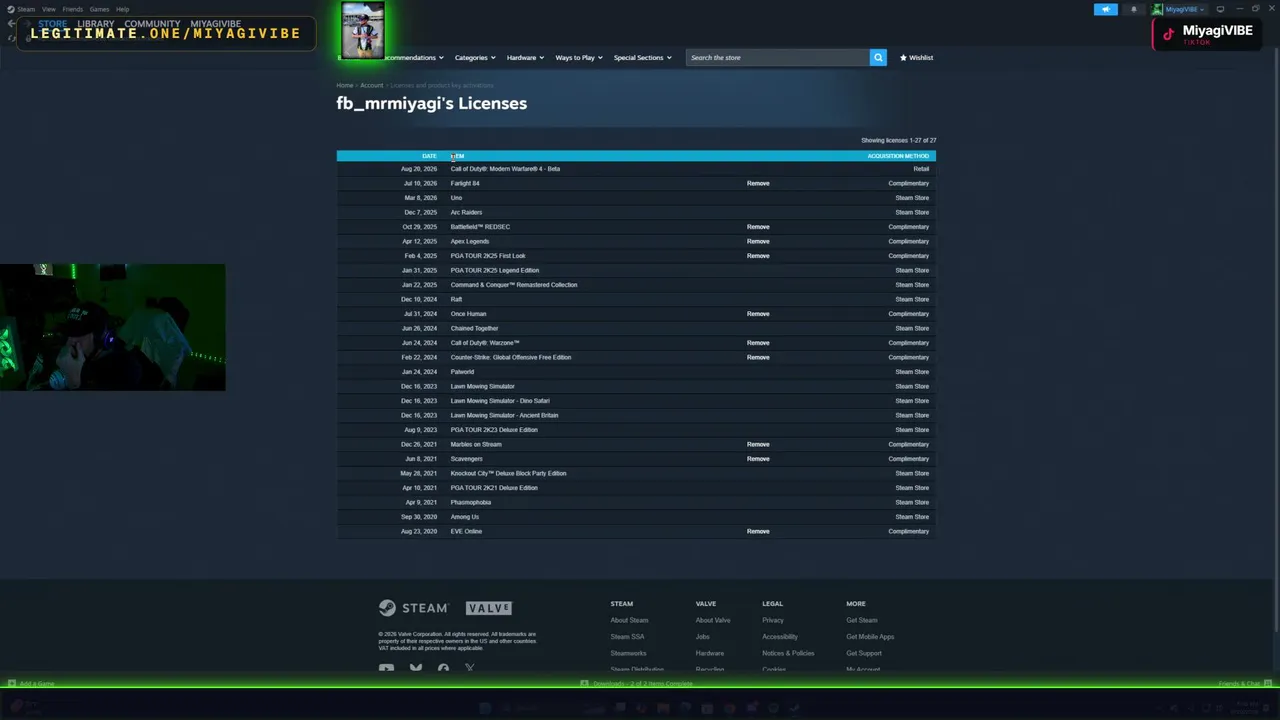Switch to the COMMUNITY tab

pyautogui.click(x=152, y=23)
